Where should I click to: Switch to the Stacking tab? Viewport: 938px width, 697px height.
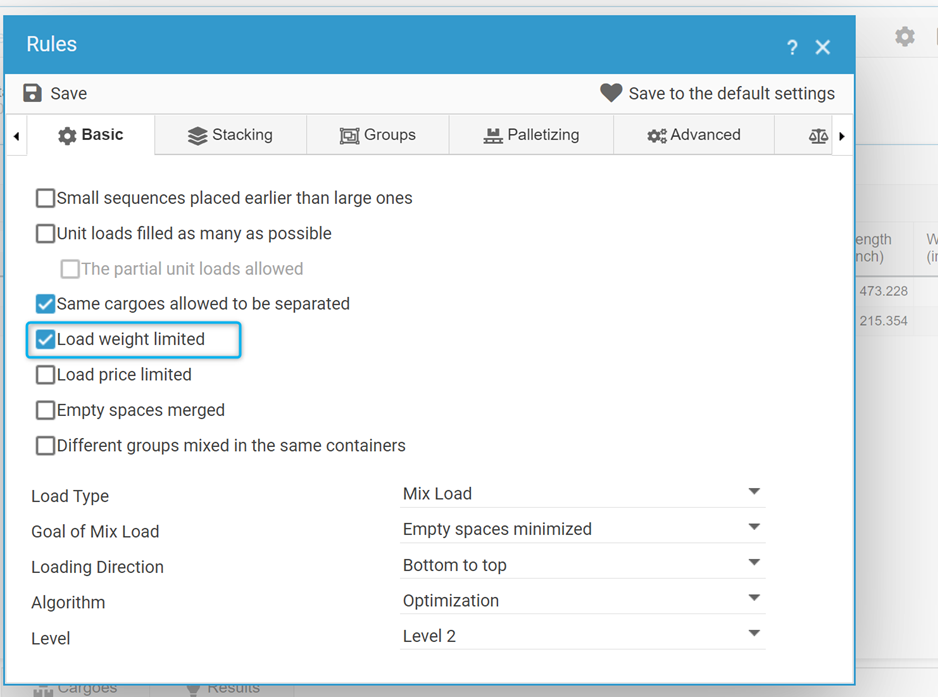tap(230, 135)
